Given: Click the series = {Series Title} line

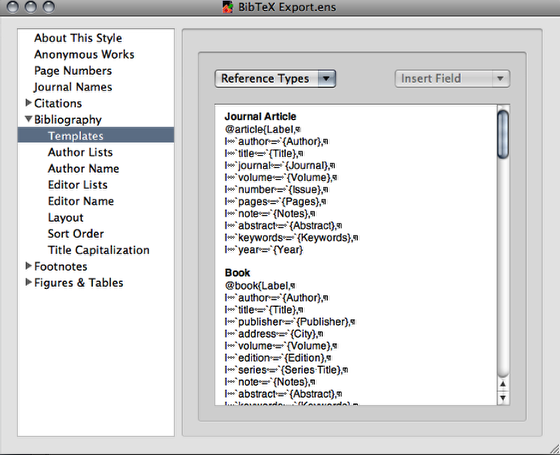Looking at the screenshot, I should point(286,370).
